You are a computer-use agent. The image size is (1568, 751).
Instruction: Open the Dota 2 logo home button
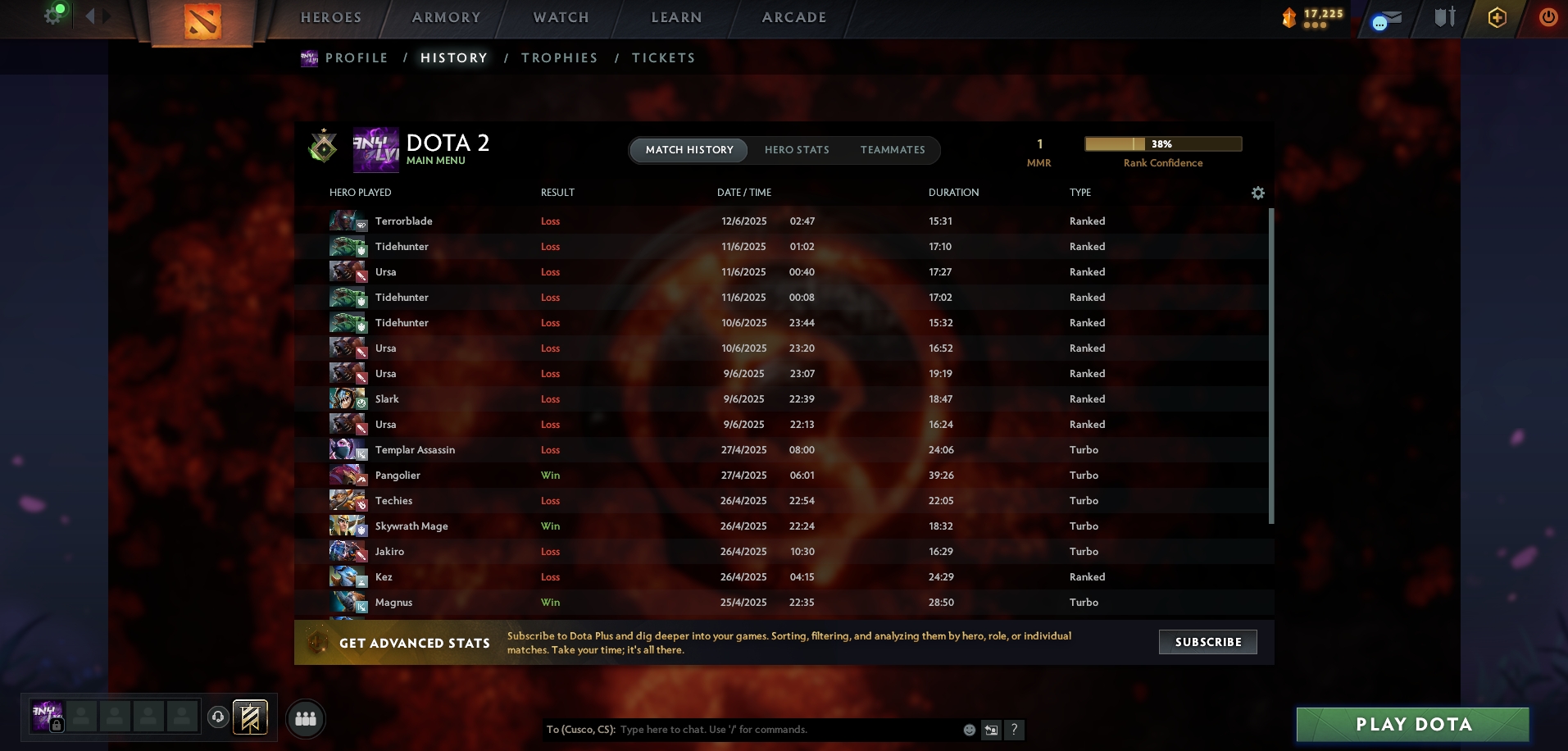coord(202,21)
